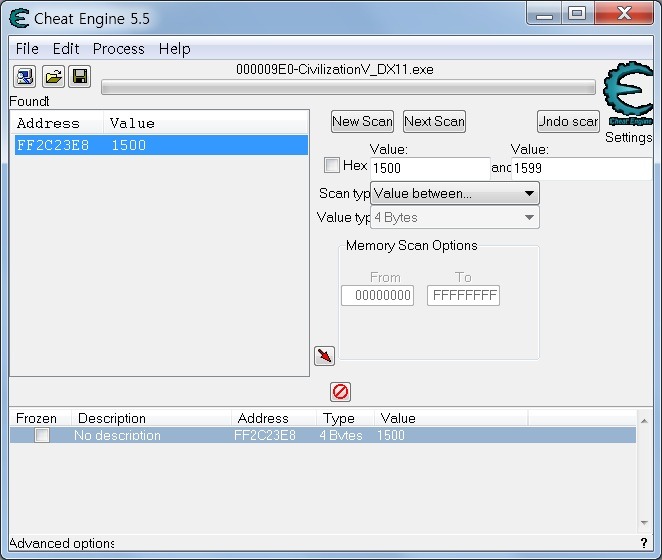Click the No description cell
Image resolution: width=662 pixels, height=560 pixels.
point(117,435)
